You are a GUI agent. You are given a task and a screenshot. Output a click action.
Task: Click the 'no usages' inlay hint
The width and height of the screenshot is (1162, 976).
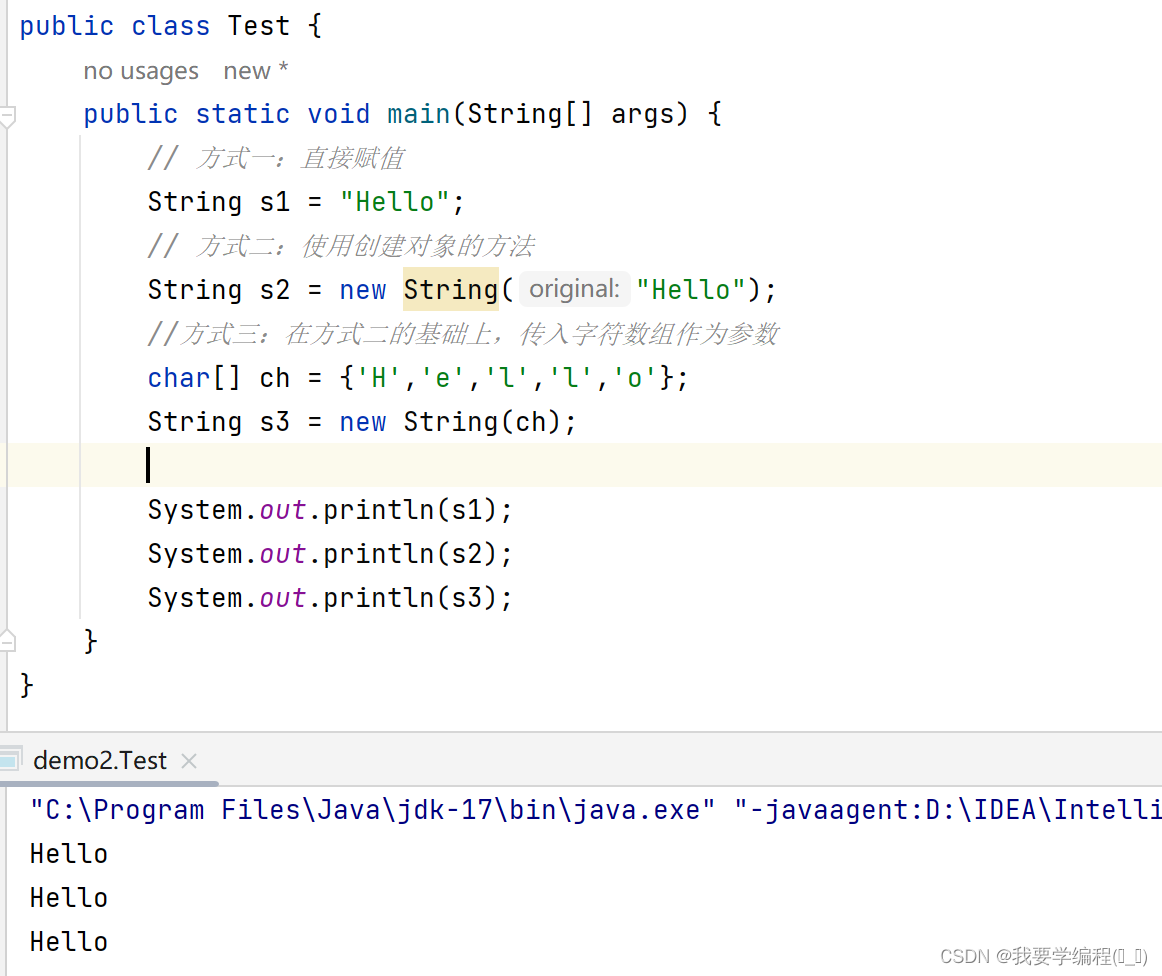pyautogui.click(x=141, y=71)
